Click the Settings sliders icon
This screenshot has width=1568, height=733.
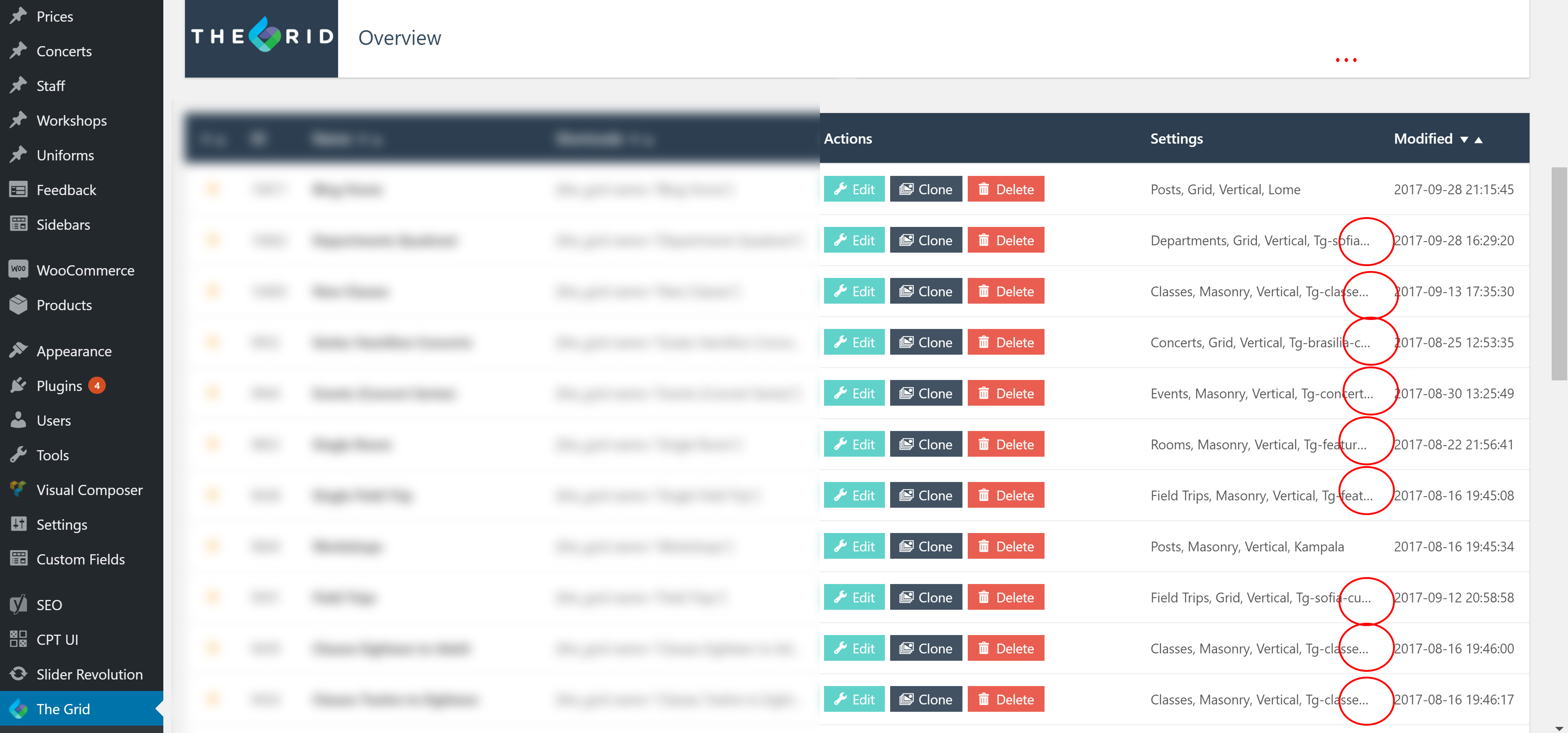[18, 524]
